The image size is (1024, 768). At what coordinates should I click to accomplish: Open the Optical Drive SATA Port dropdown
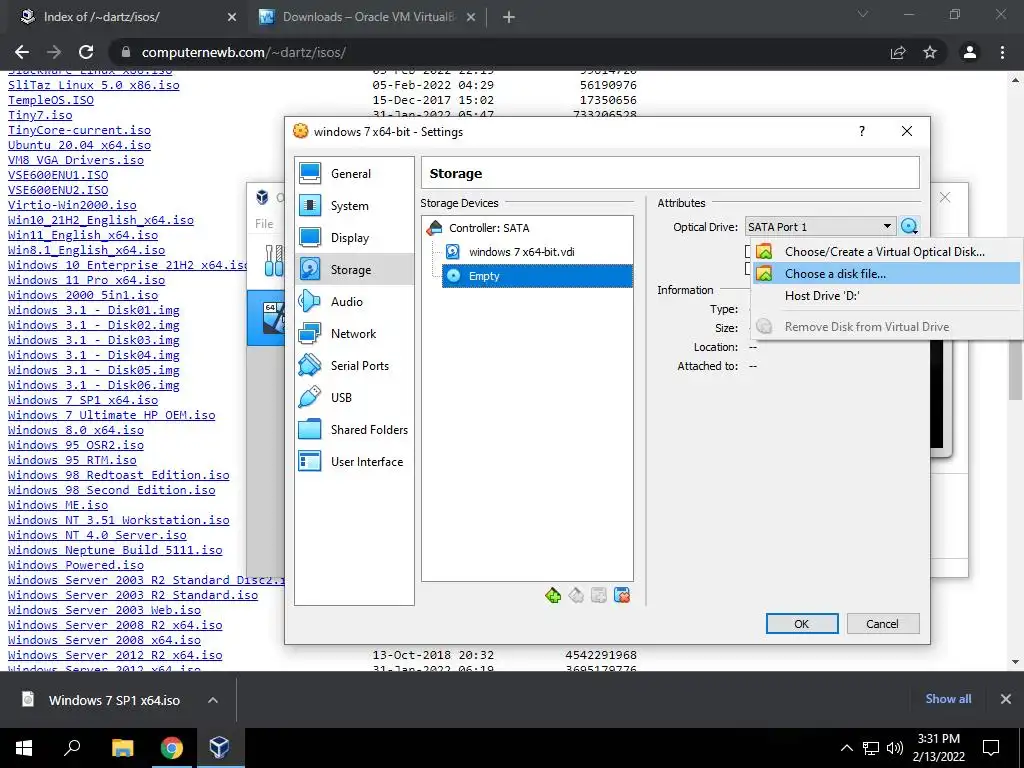tap(820, 227)
